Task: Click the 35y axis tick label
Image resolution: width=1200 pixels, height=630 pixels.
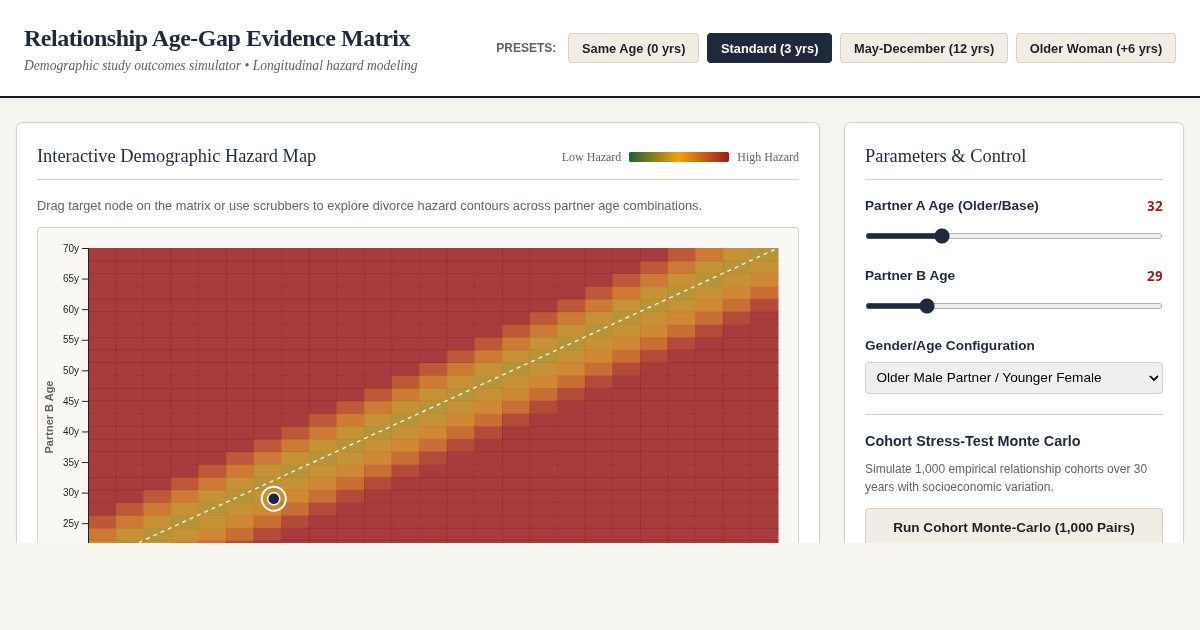Action: point(71,462)
